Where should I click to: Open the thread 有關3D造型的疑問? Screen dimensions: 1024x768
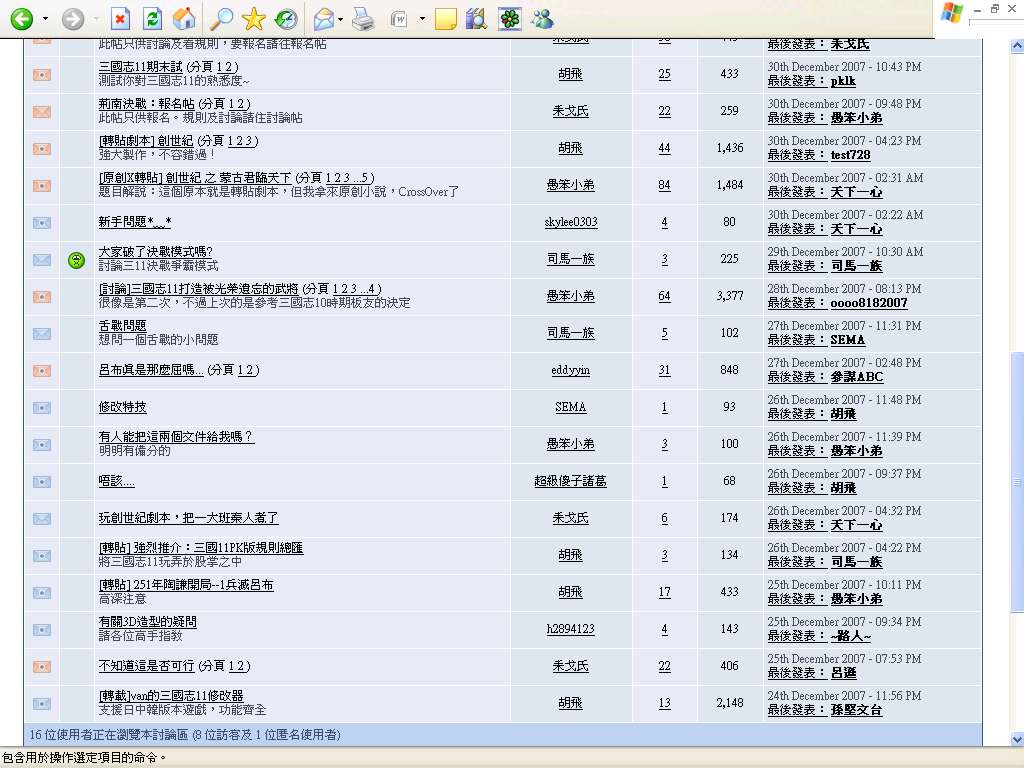pyautogui.click(x=148, y=622)
